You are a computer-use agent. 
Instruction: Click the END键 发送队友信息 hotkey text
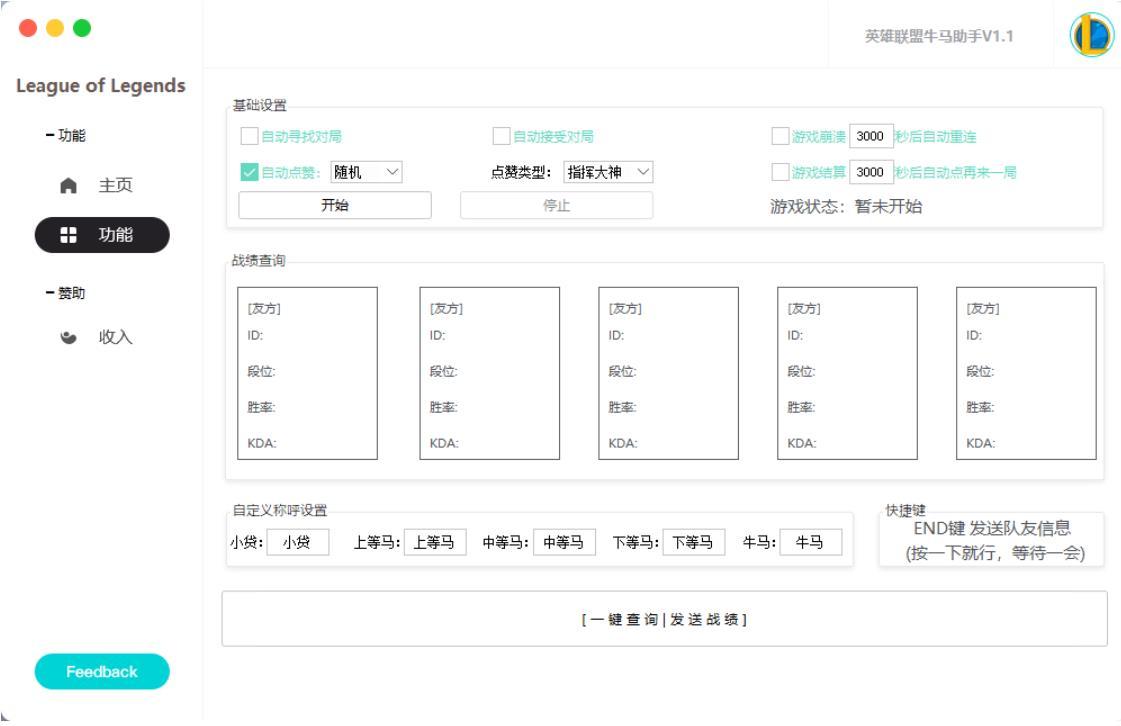(x=992, y=529)
